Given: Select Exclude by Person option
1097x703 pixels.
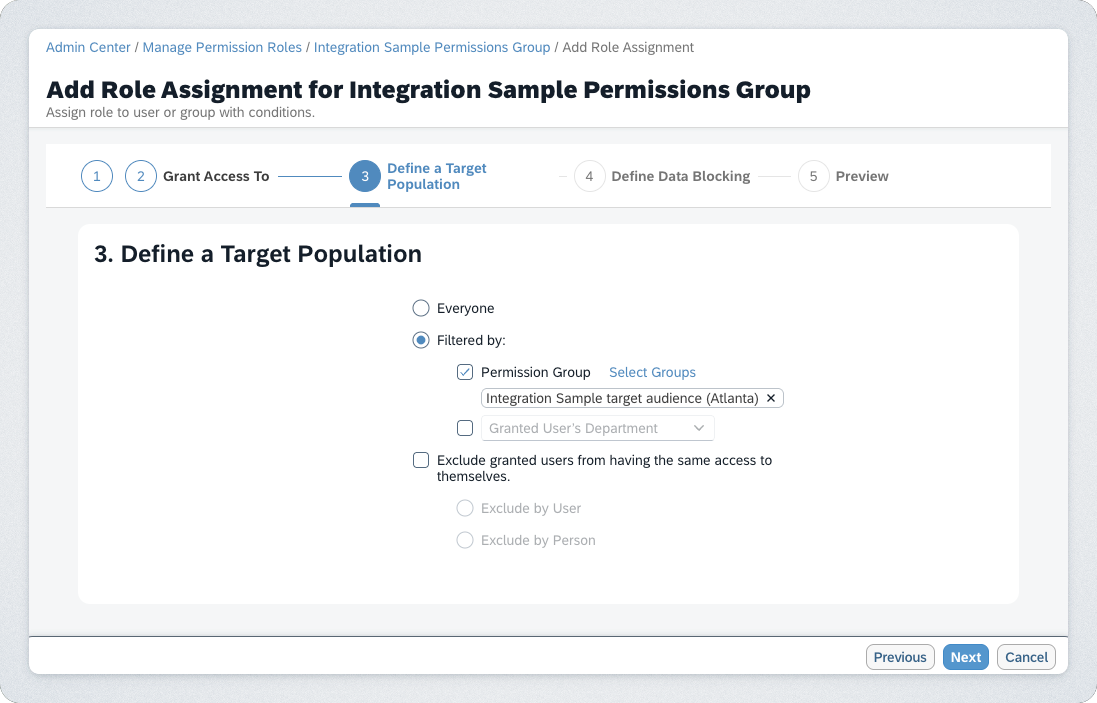Looking at the screenshot, I should click(465, 540).
